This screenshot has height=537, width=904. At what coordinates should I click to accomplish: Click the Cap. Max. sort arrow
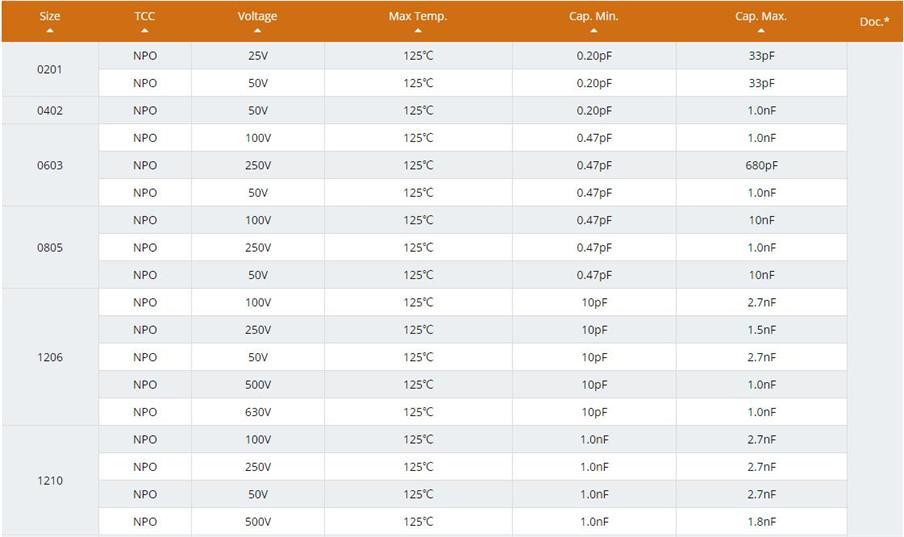[x=761, y=31]
